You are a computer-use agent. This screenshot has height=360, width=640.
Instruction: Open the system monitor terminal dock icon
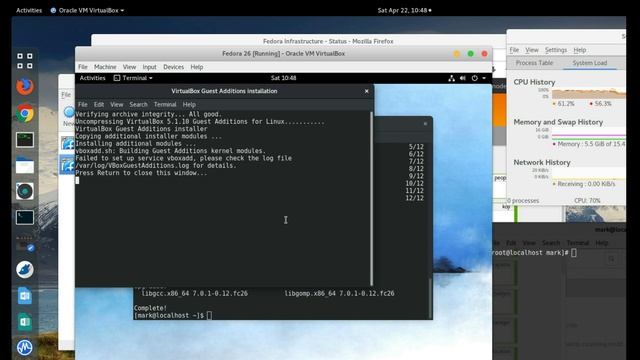click(x=25, y=140)
